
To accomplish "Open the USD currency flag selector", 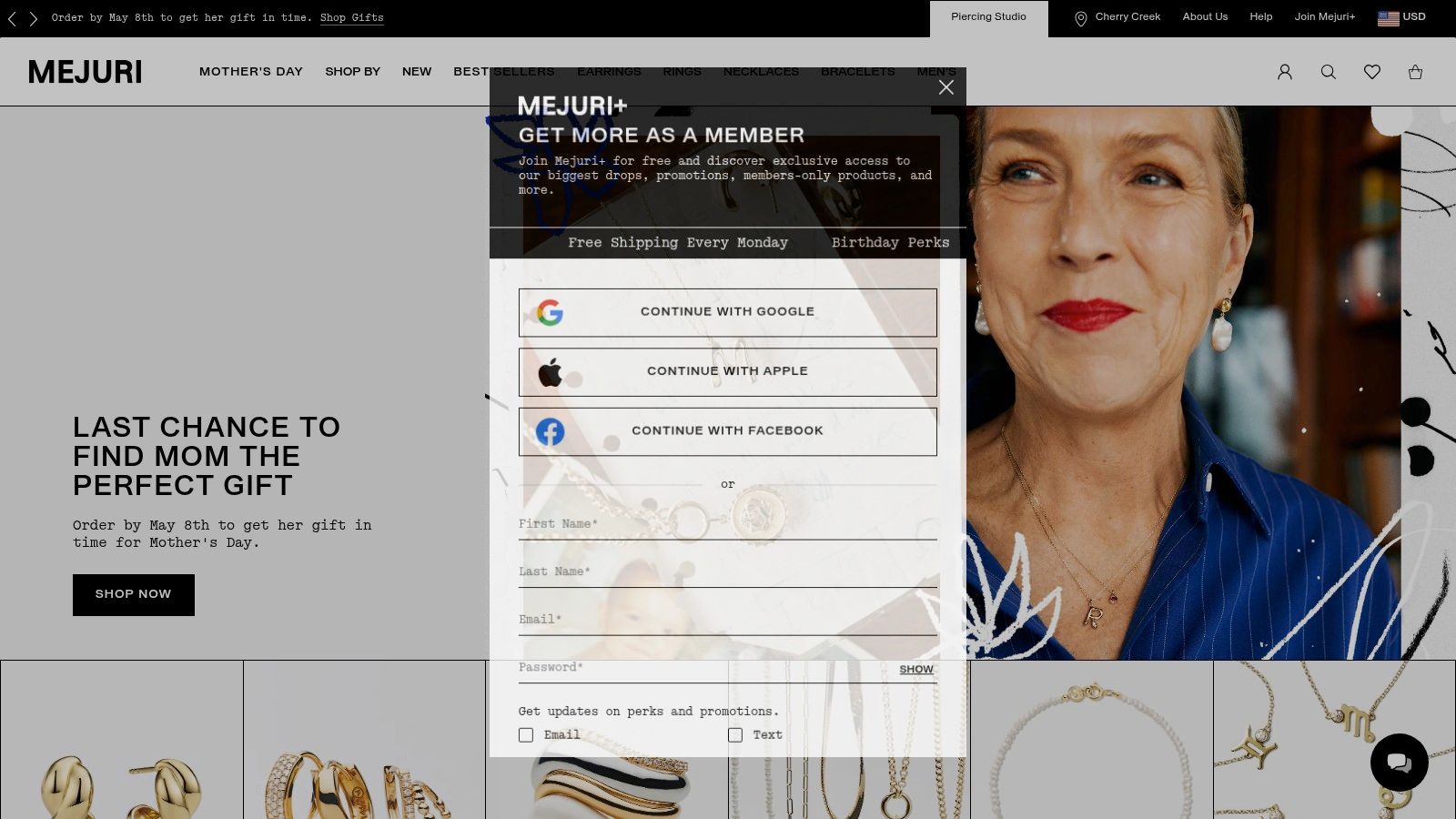I will [x=1402, y=17].
